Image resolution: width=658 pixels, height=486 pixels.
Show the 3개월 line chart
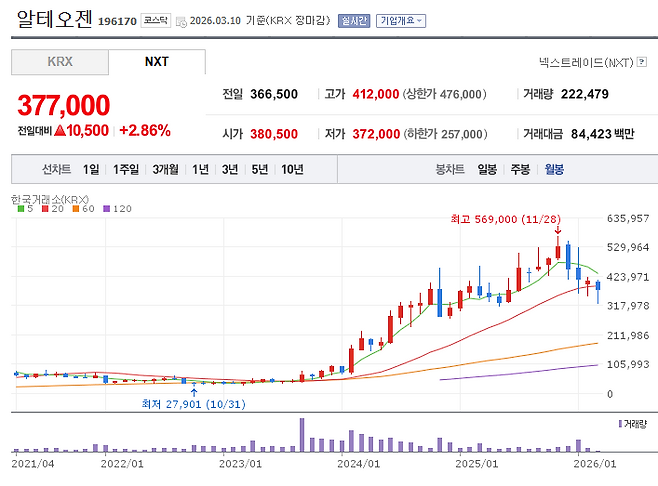pyautogui.click(x=166, y=169)
